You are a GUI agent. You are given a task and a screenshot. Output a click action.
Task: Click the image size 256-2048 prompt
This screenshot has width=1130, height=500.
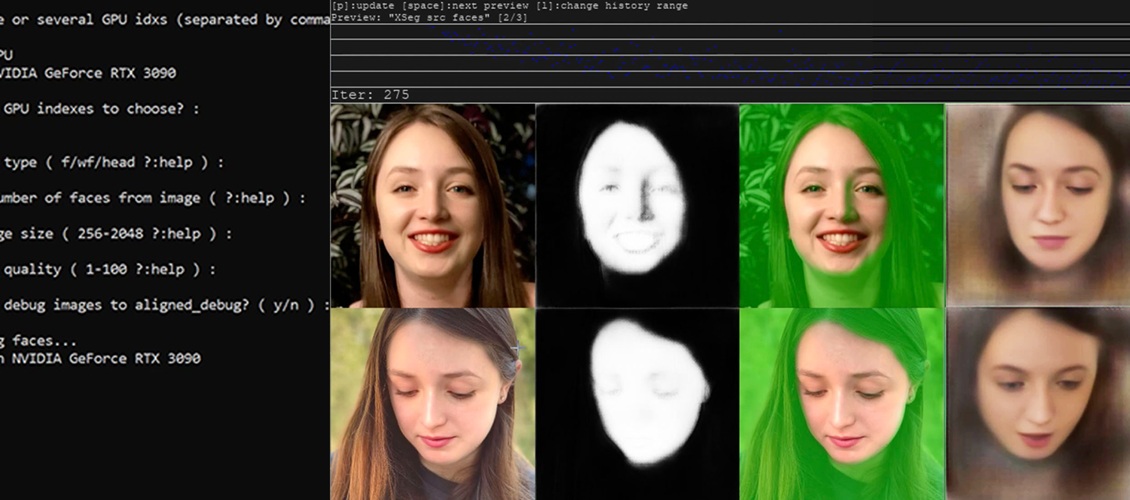(x=115, y=234)
